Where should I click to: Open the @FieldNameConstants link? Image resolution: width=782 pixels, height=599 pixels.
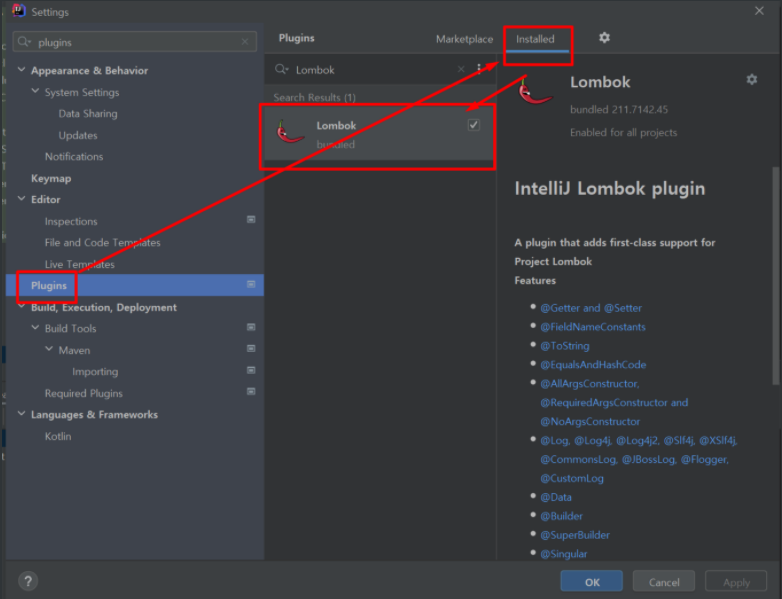[593, 327]
